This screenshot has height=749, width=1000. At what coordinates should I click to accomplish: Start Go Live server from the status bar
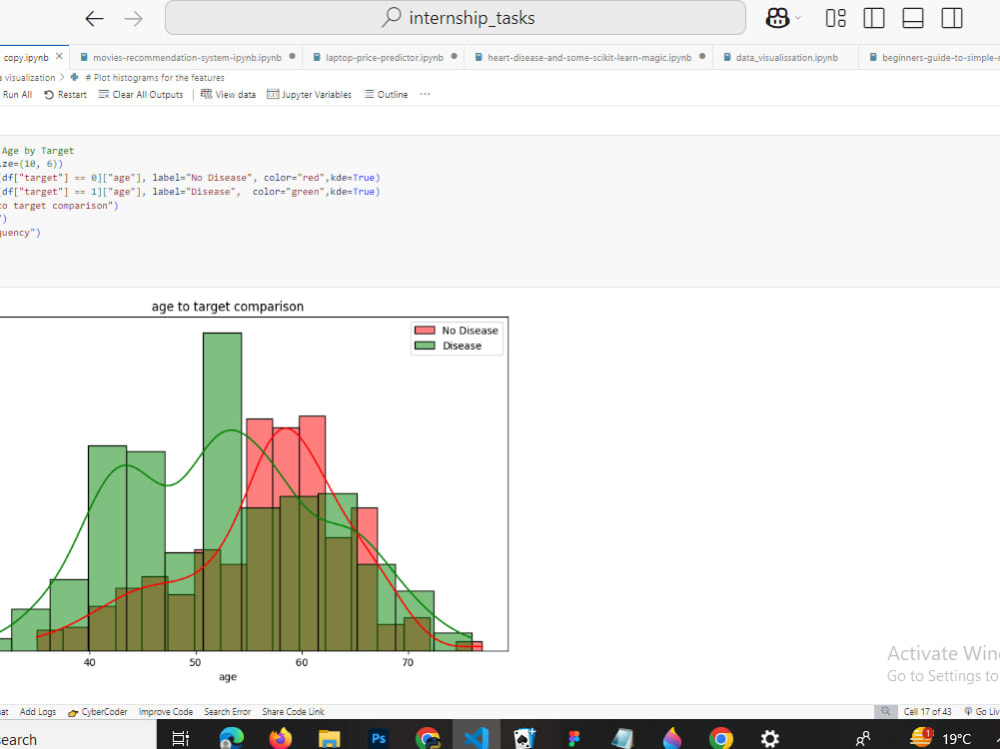point(982,711)
